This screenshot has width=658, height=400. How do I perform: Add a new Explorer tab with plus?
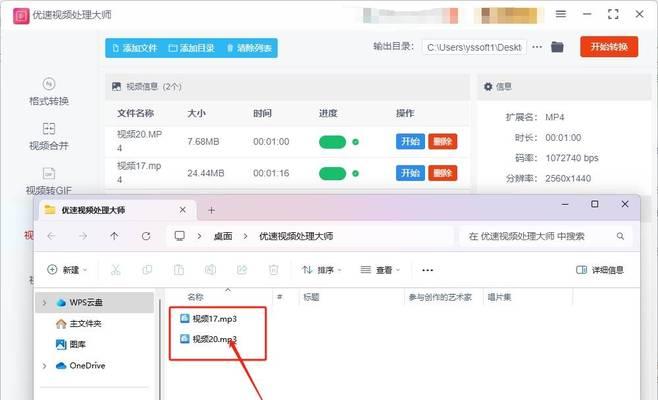(x=212, y=210)
